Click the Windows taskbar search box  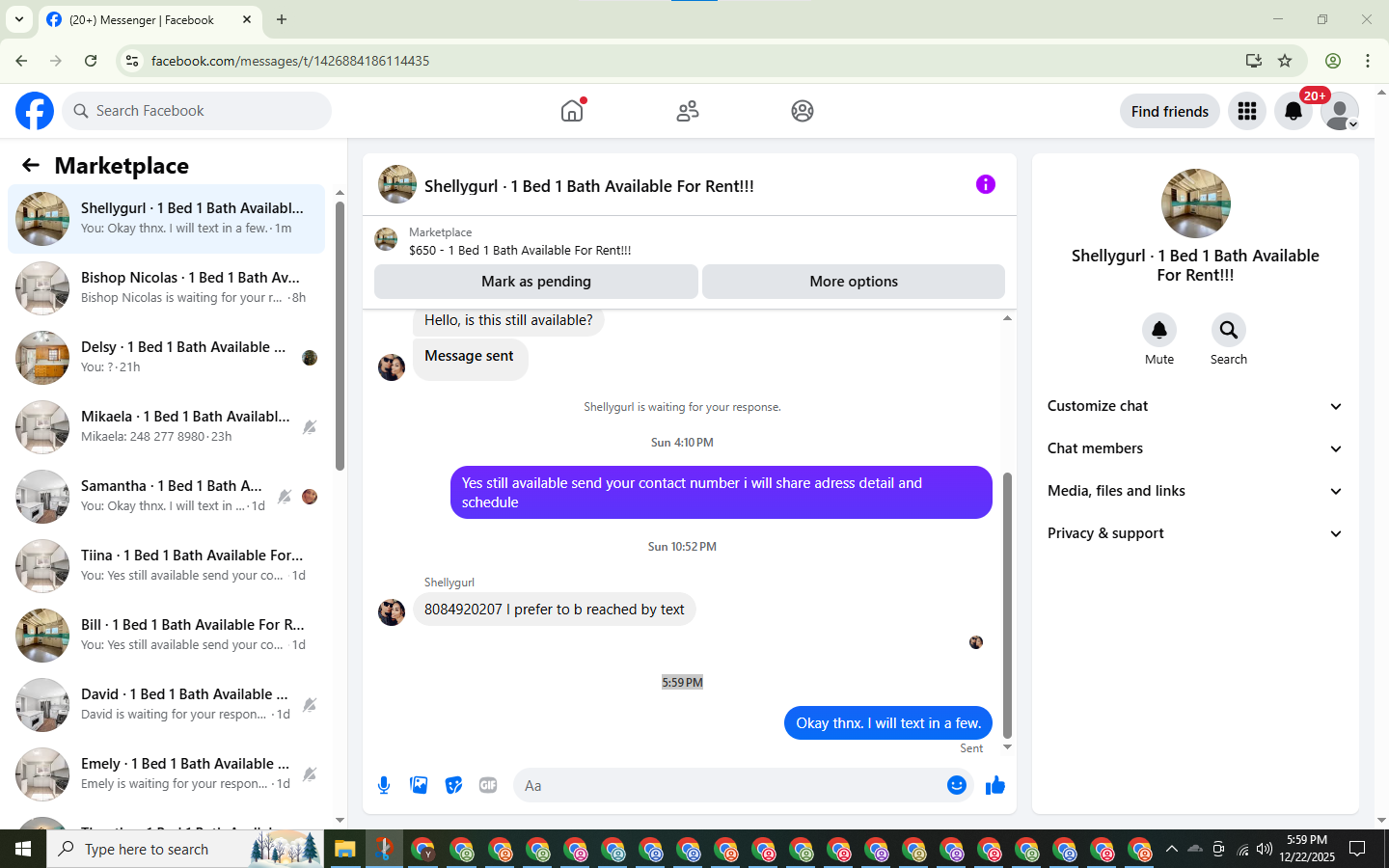pyautogui.click(x=184, y=849)
